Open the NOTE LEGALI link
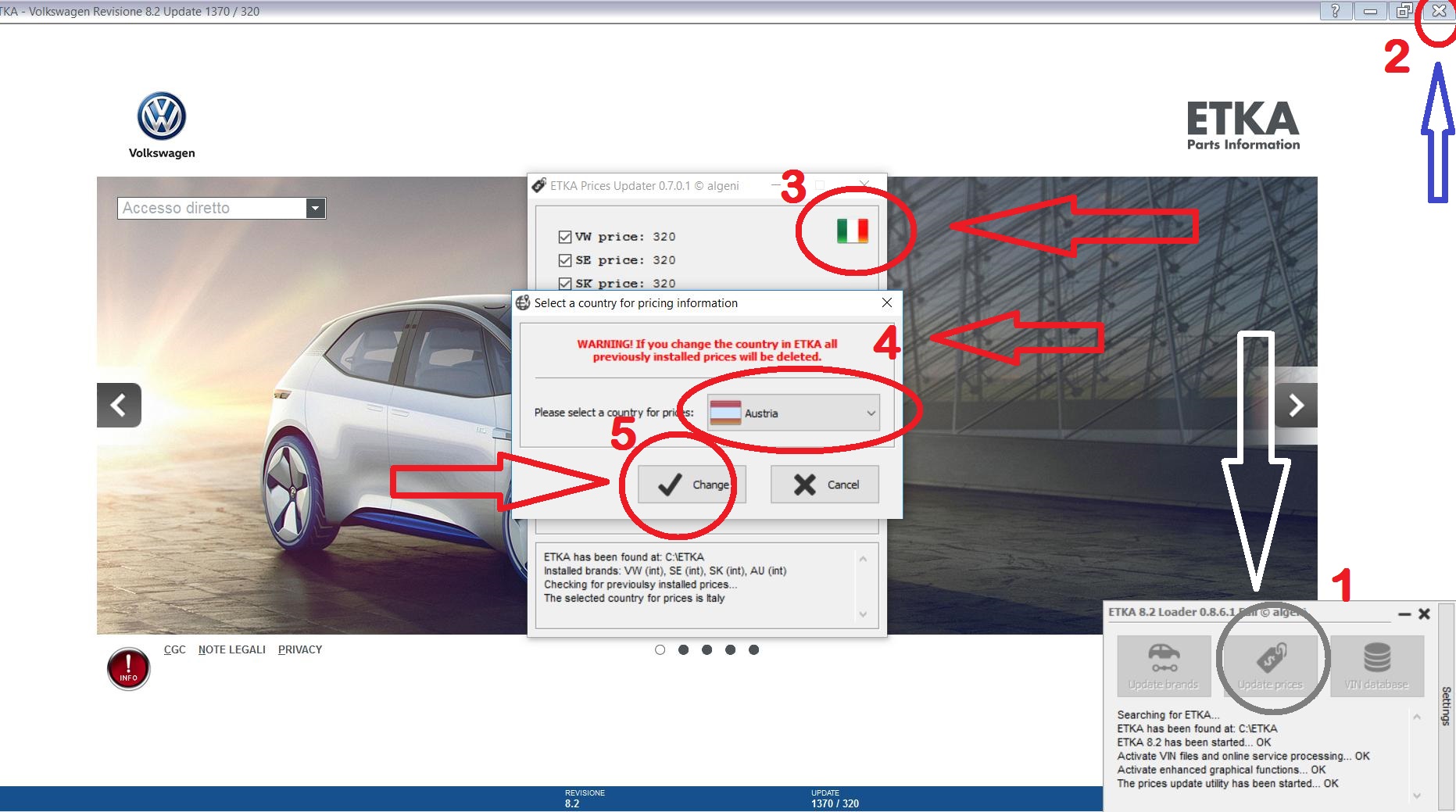 pos(232,649)
